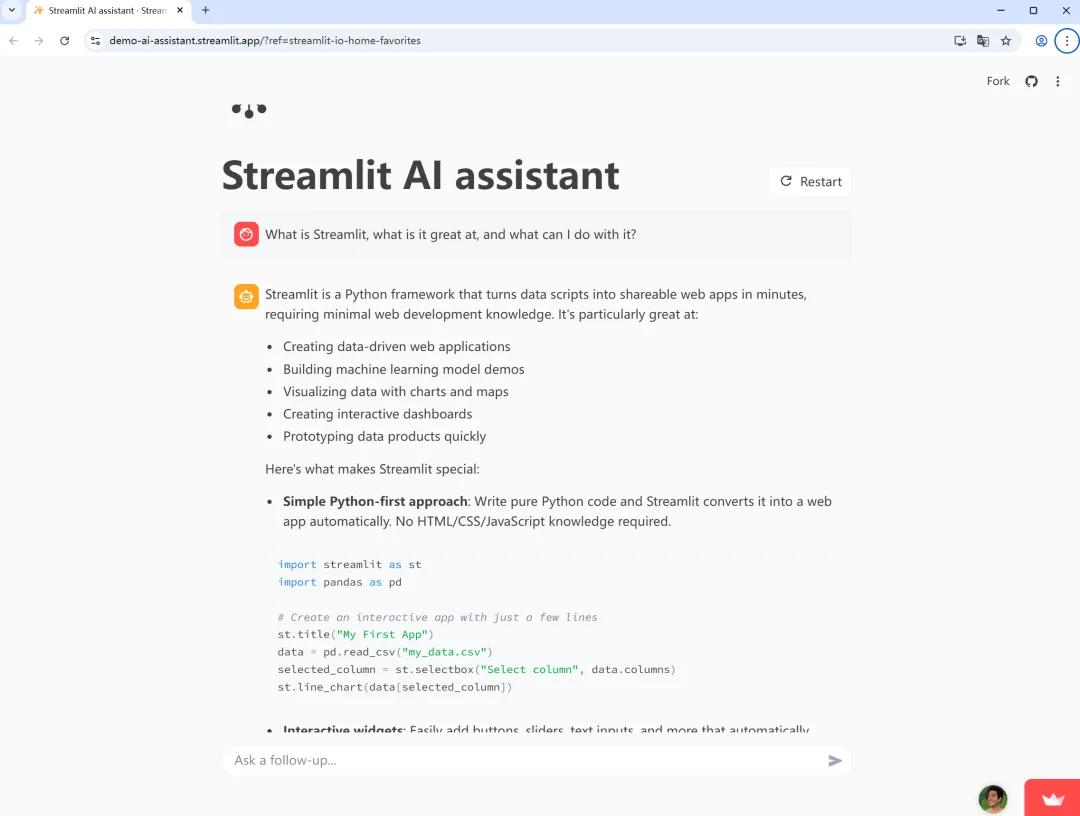The height and width of the screenshot is (816, 1080).
Task: Click the orange assistant robot avatar
Action: click(x=246, y=297)
